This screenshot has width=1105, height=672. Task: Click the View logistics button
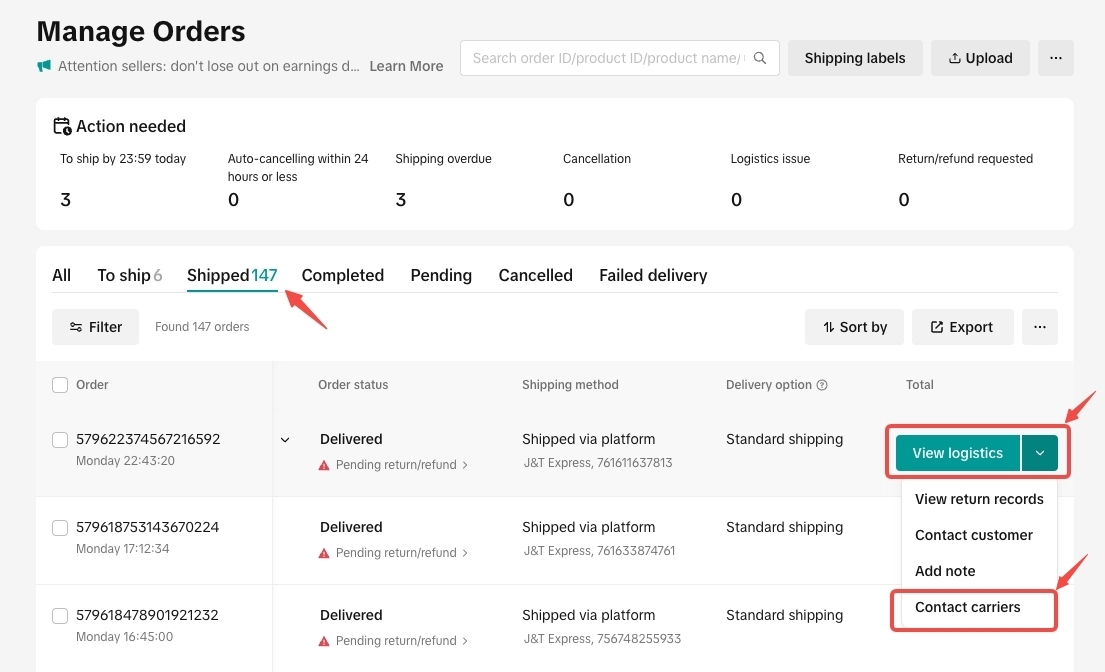[x=957, y=453]
